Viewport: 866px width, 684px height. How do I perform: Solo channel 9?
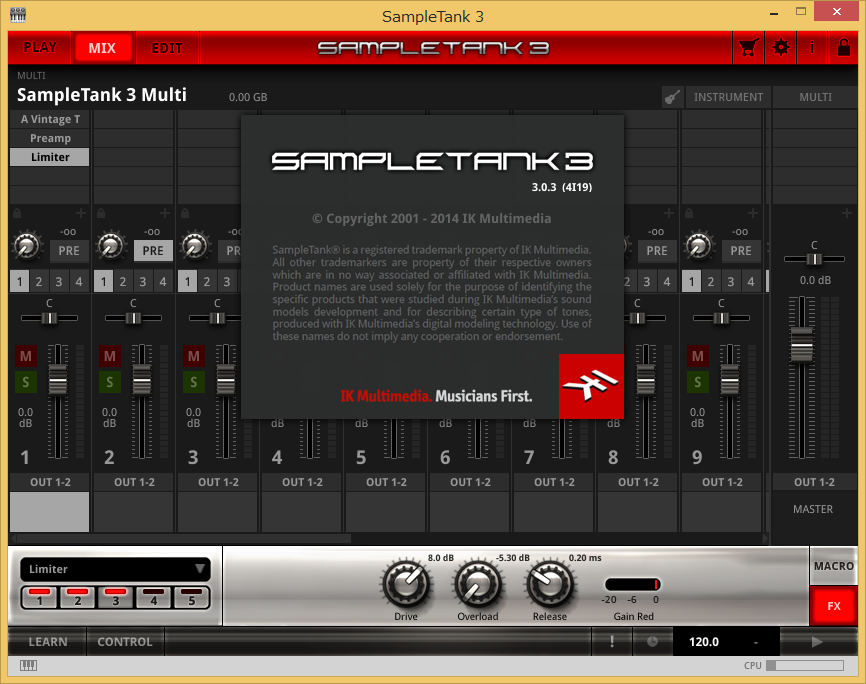coord(698,382)
